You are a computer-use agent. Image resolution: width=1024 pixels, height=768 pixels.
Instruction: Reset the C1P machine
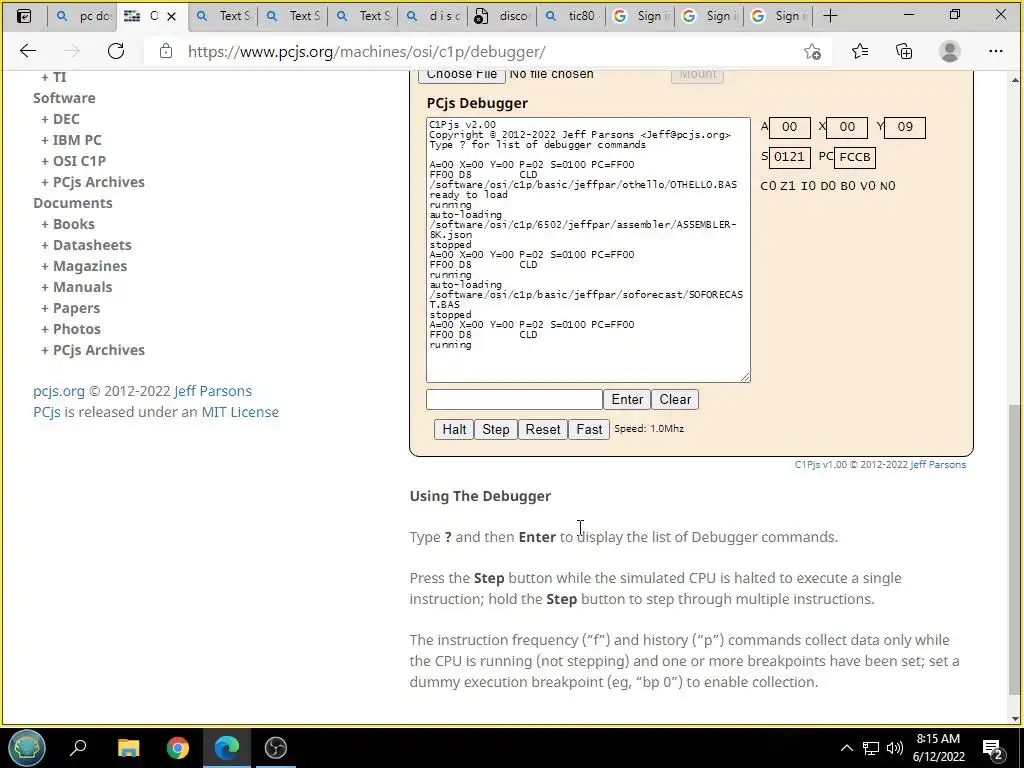[x=543, y=429]
